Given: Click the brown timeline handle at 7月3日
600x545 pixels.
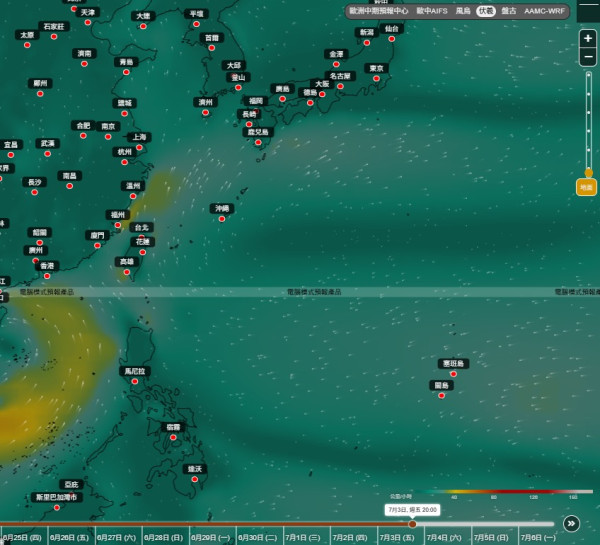Looking at the screenshot, I should (x=412, y=524).
